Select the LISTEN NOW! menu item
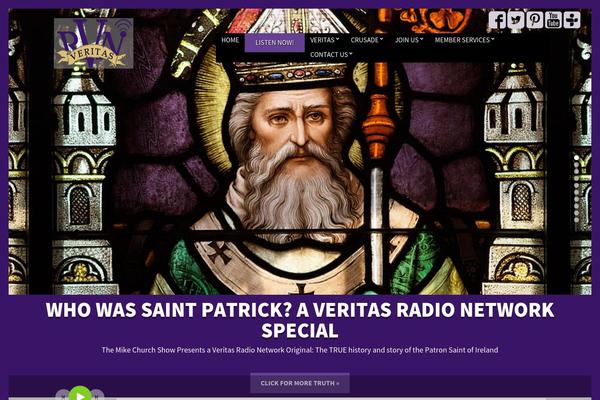The width and height of the screenshot is (600, 400). (275, 42)
